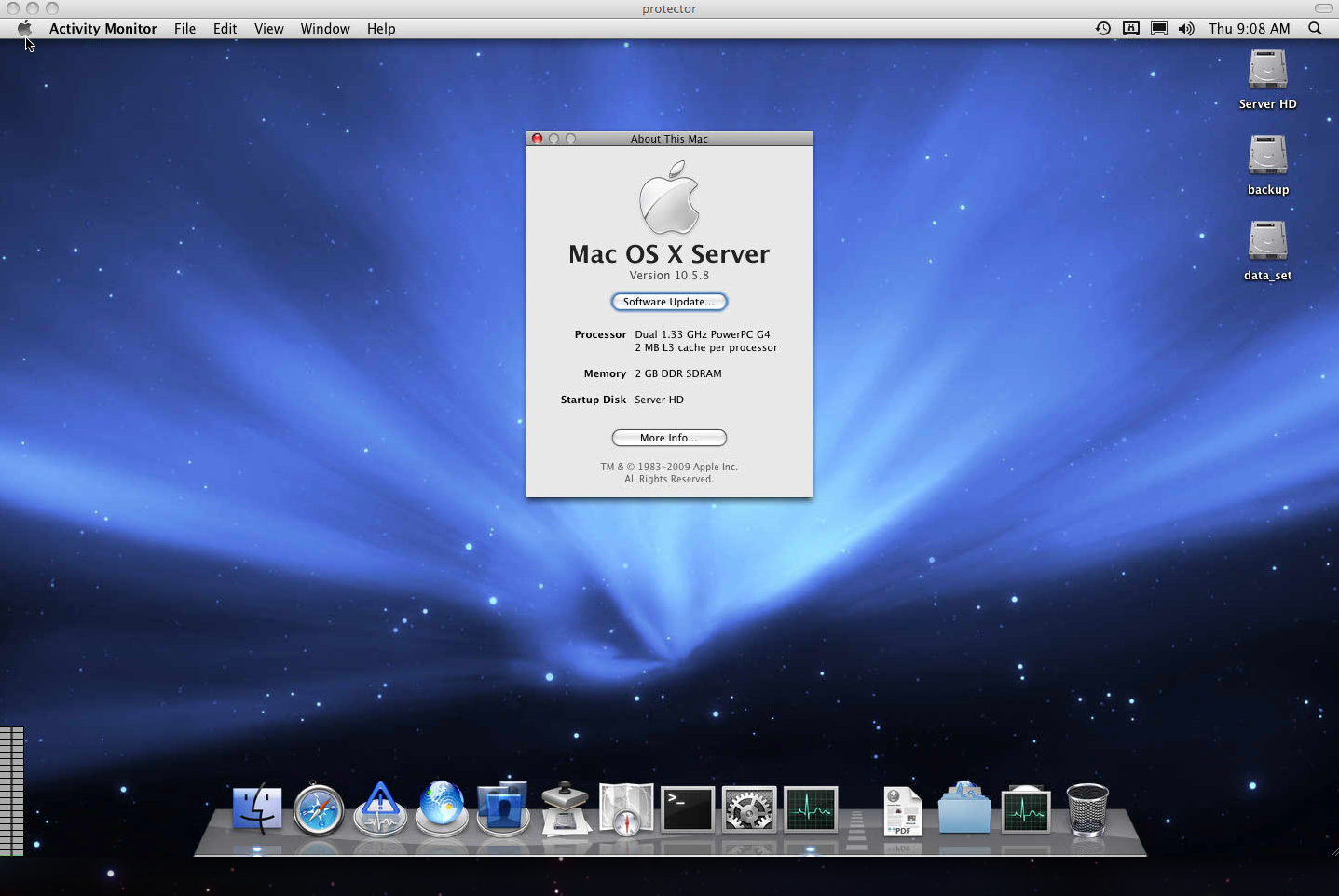This screenshot has height=896, width=1339.
Task: Open the keyboard input menu icon
Action: 1130,28
